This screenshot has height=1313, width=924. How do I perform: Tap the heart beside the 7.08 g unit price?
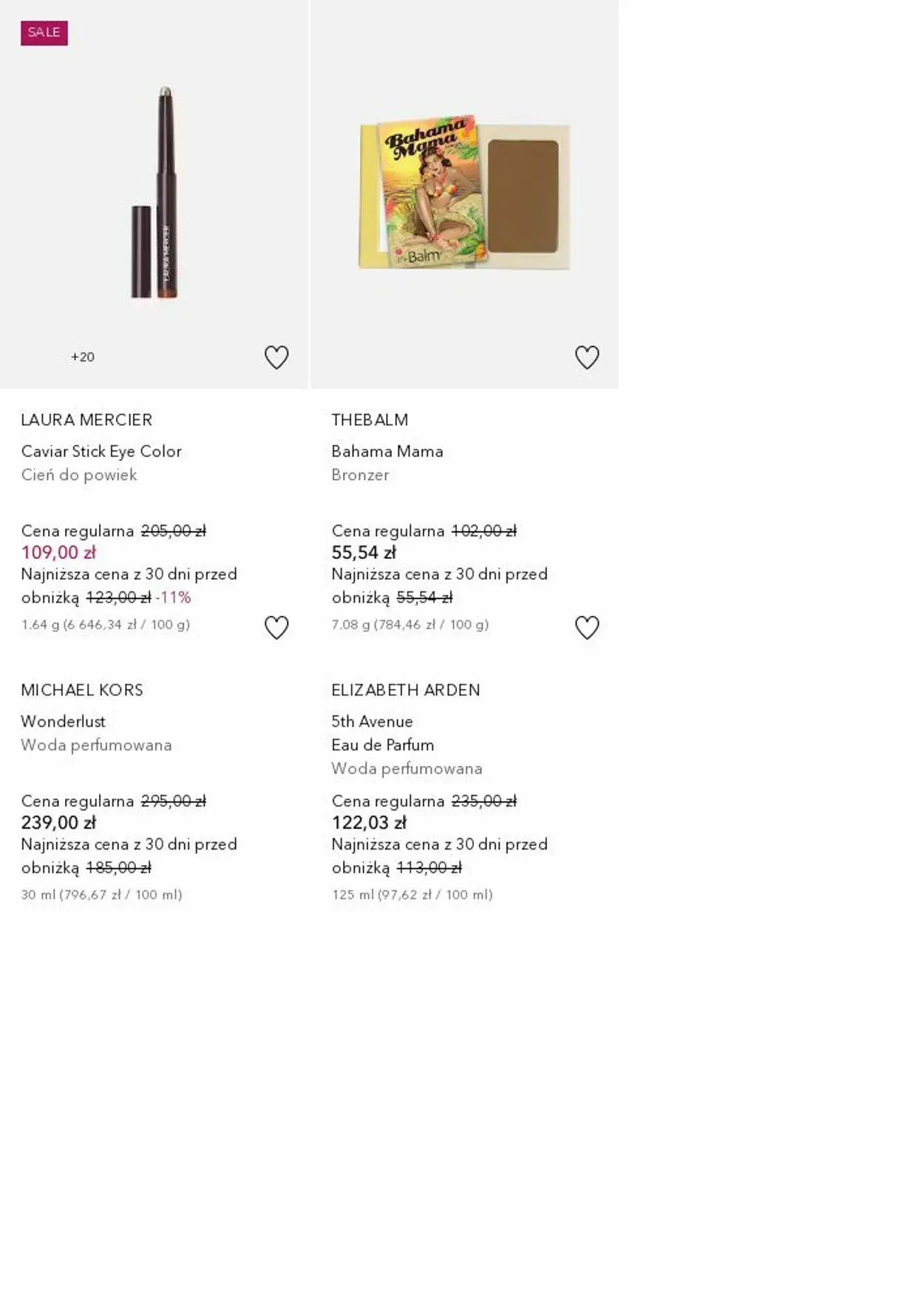click(x=587, y=628)
